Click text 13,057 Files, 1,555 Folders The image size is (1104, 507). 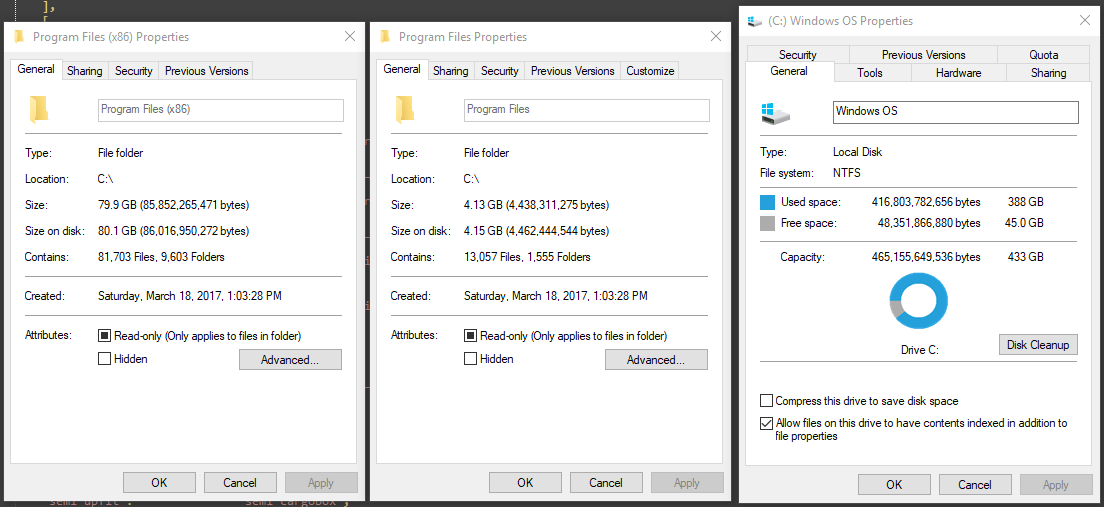tap(527, 257)
